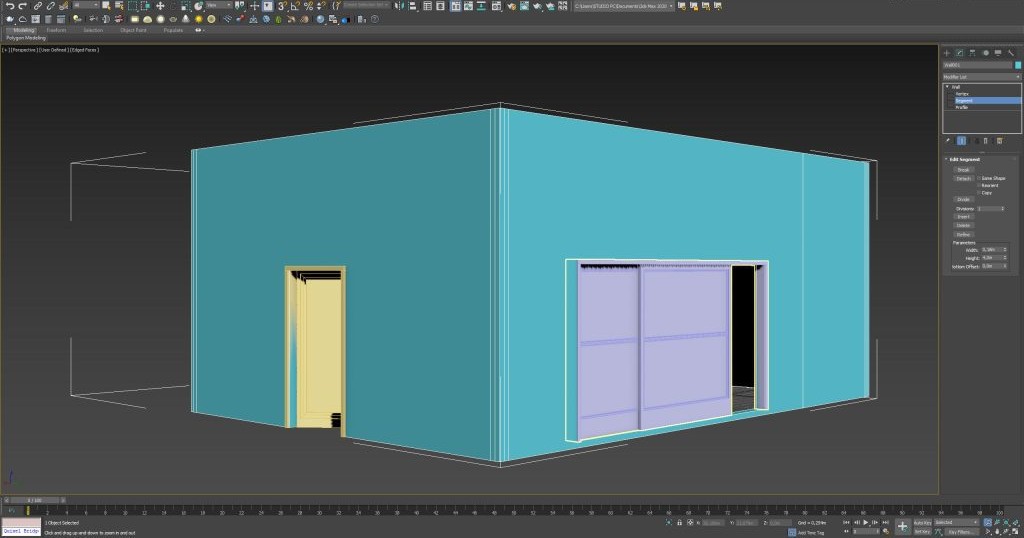Switch to the Freeform ribbon tab
Image resolution: width=1024 pixels, height=538 pixels.
pyautogui.click(x=56, y=30)
